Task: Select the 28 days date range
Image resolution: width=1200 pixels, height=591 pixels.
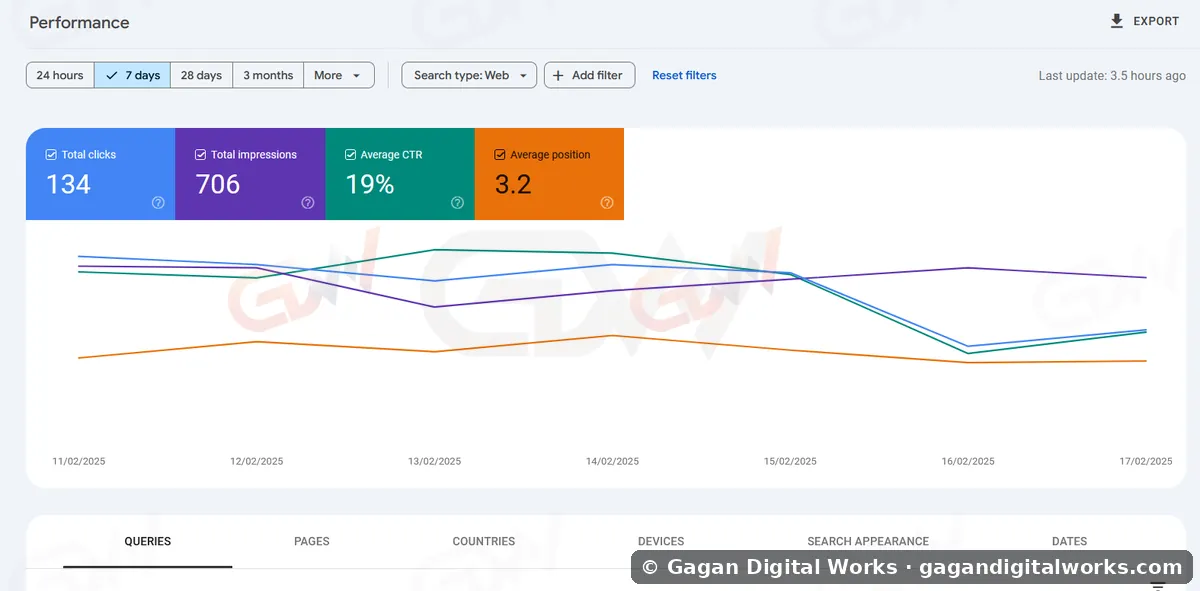Action: (202, 75)
